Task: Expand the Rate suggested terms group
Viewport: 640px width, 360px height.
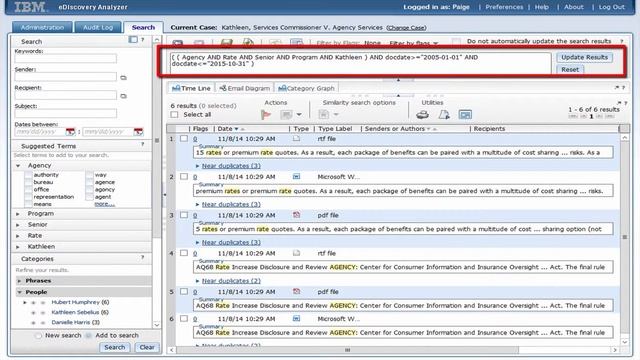Action: click(18, 236)
